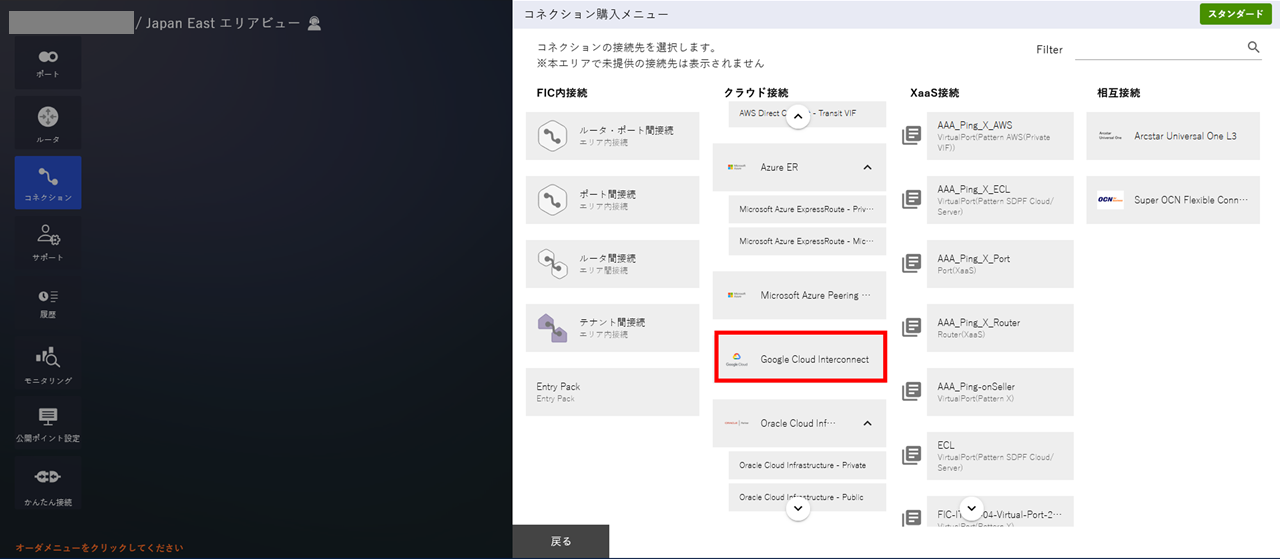1280x559 pixels.
Task: Click the search magnifier icon
Action: pos(1254,47)
